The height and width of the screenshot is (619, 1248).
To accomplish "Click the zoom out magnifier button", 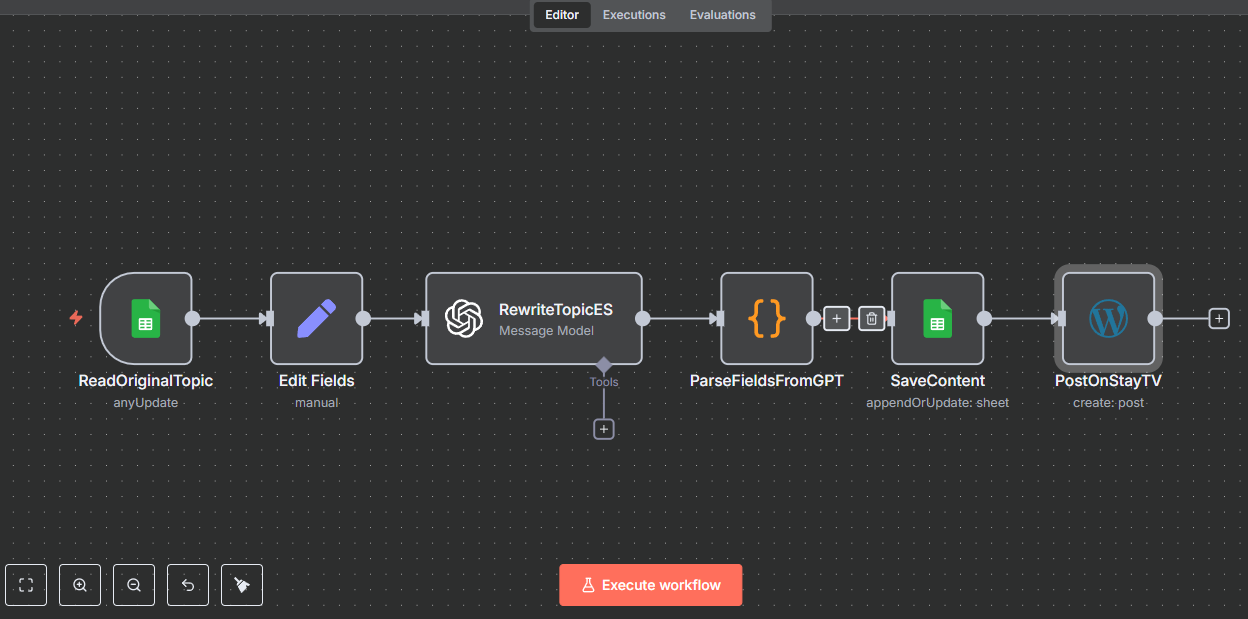I will 134,585.
